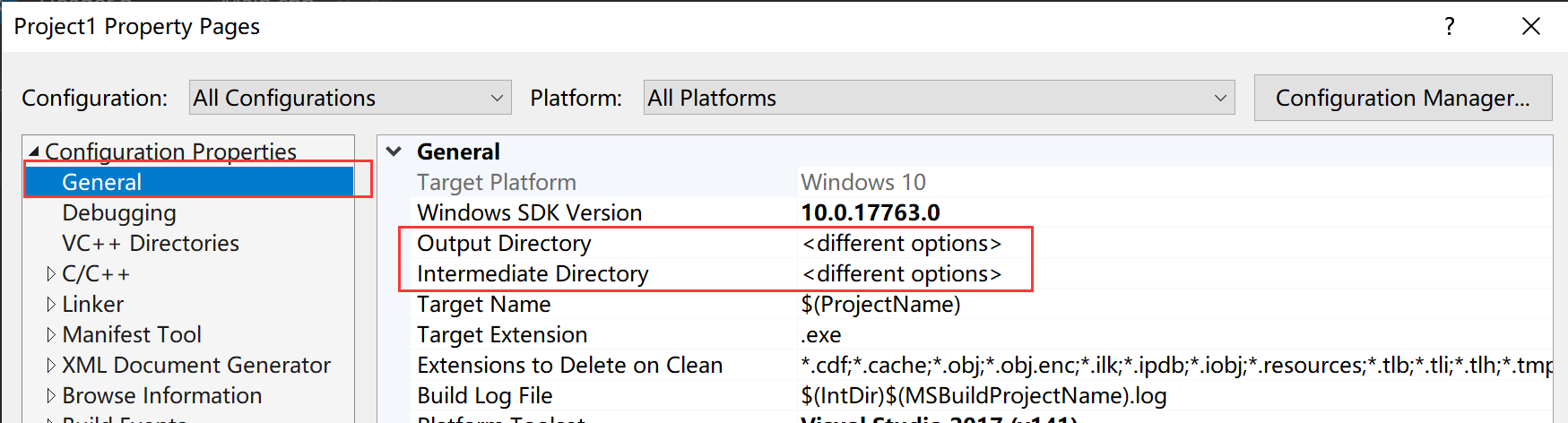Expand the C/C++ node arrow
The height and width of the screenshot is (423, 1568).
(51, 273)
